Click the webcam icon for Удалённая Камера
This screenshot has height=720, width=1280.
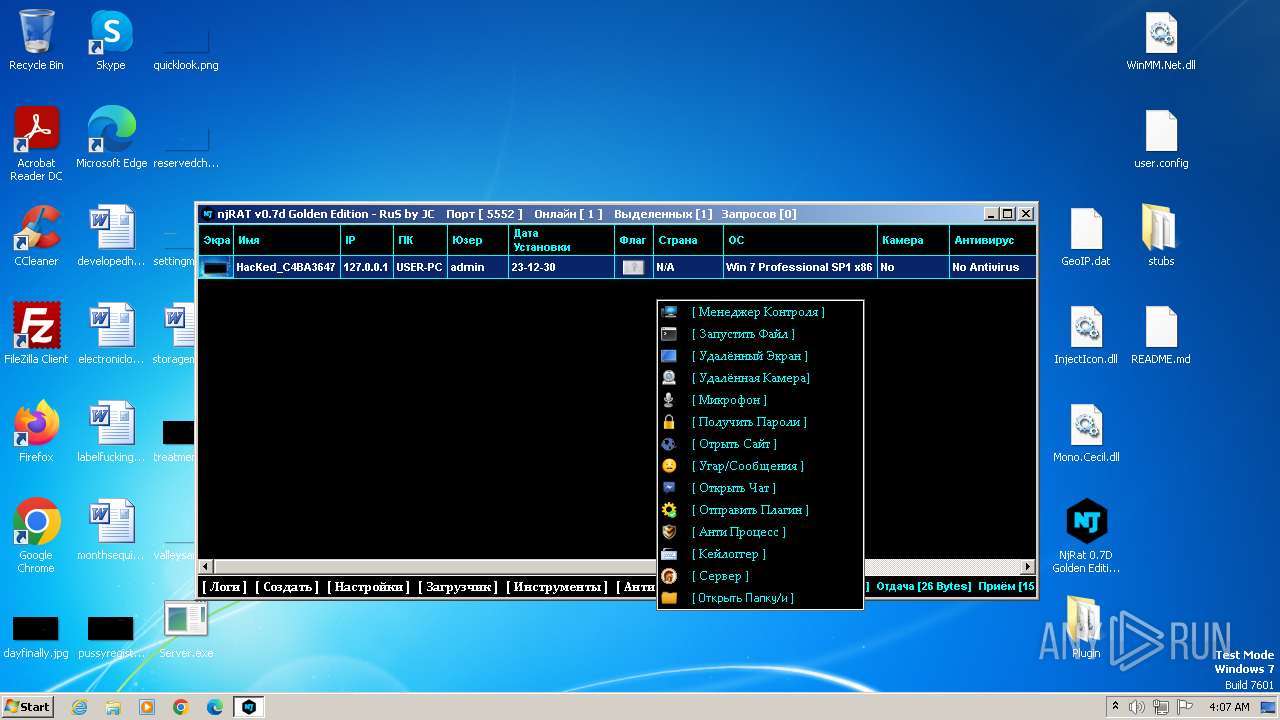(669, 378)
